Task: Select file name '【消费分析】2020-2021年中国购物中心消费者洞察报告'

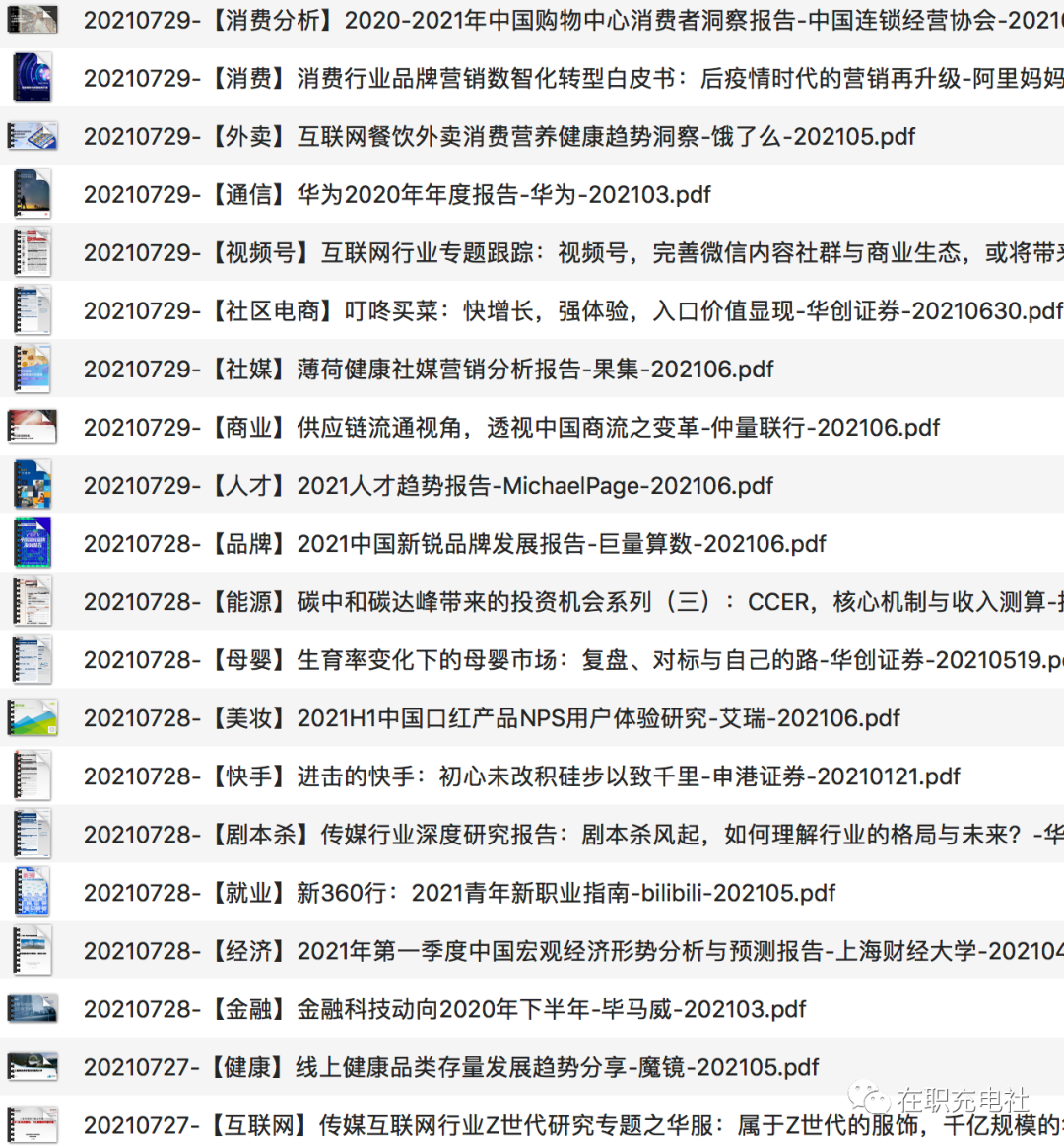Action: point(502,20)
